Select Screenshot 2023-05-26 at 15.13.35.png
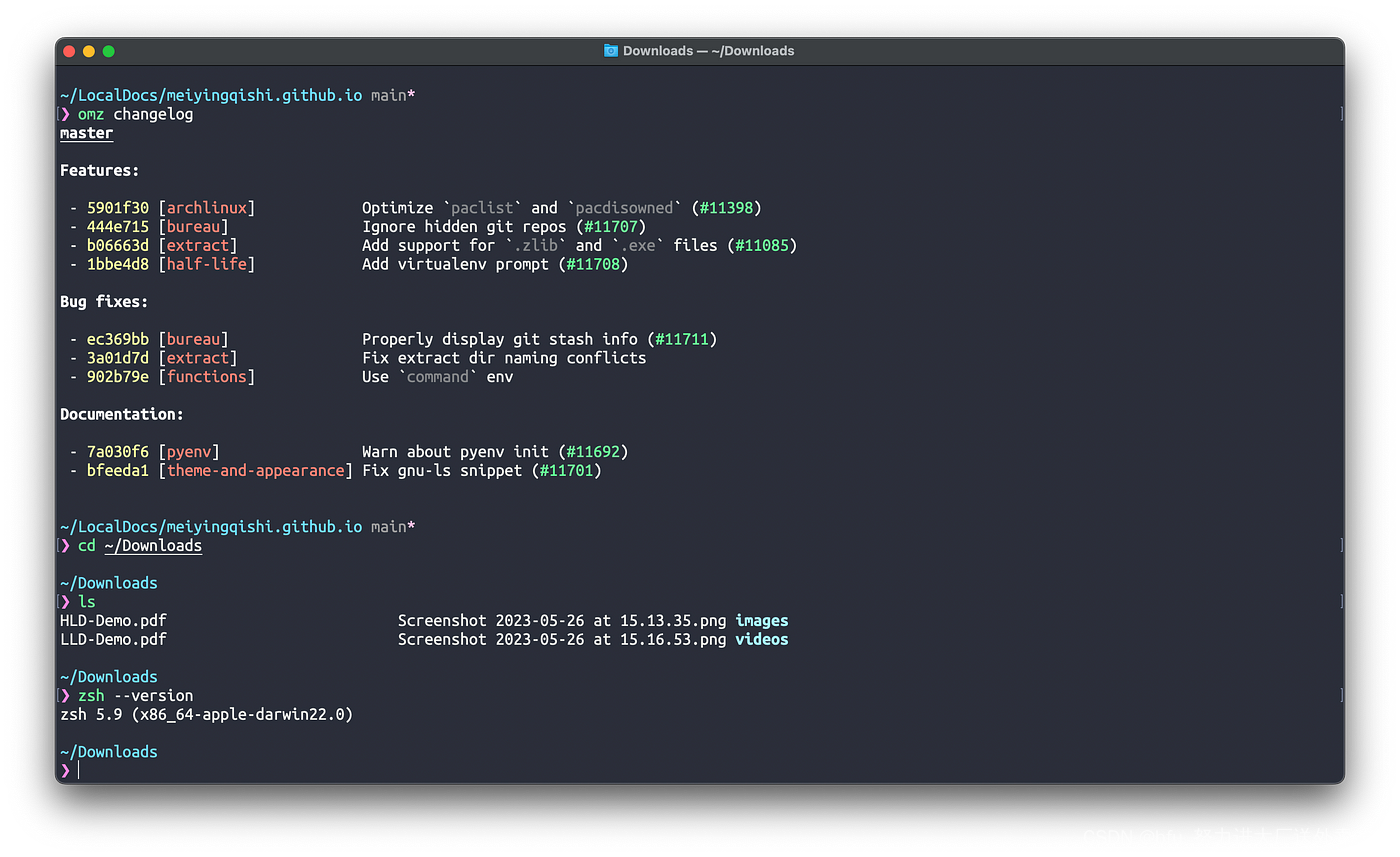Screen dimensions: 1400x857 click(x=562, y=621)
